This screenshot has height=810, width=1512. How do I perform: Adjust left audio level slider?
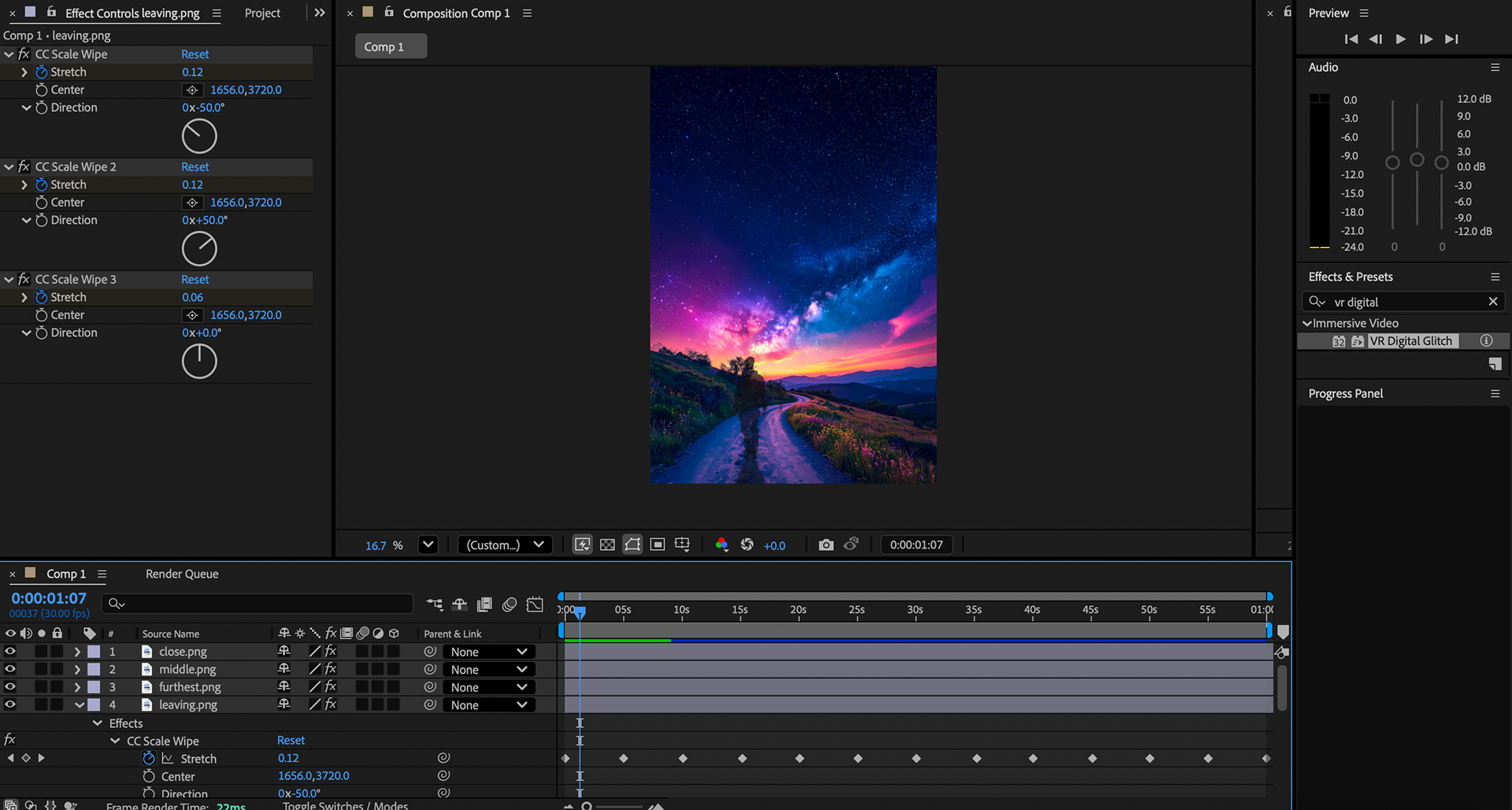(x=1392, y=162)
